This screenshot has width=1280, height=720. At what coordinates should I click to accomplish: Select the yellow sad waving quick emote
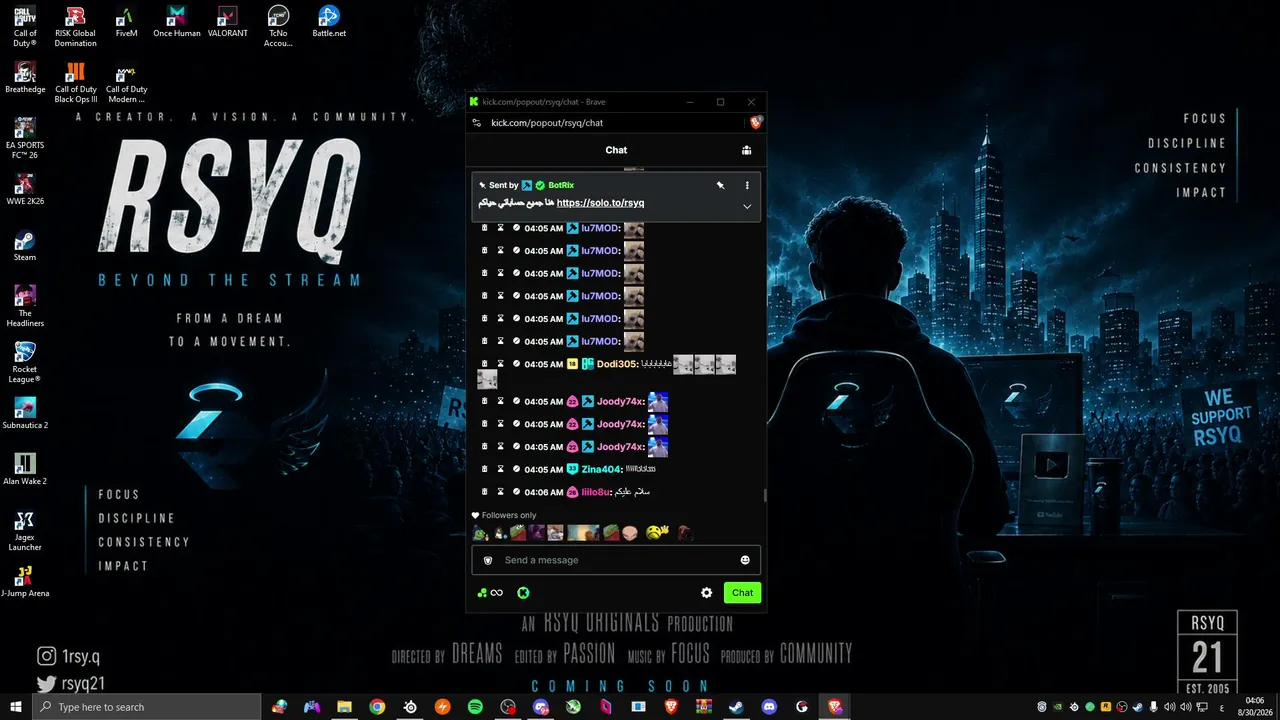pyautogui.click(x=657, y=532)
